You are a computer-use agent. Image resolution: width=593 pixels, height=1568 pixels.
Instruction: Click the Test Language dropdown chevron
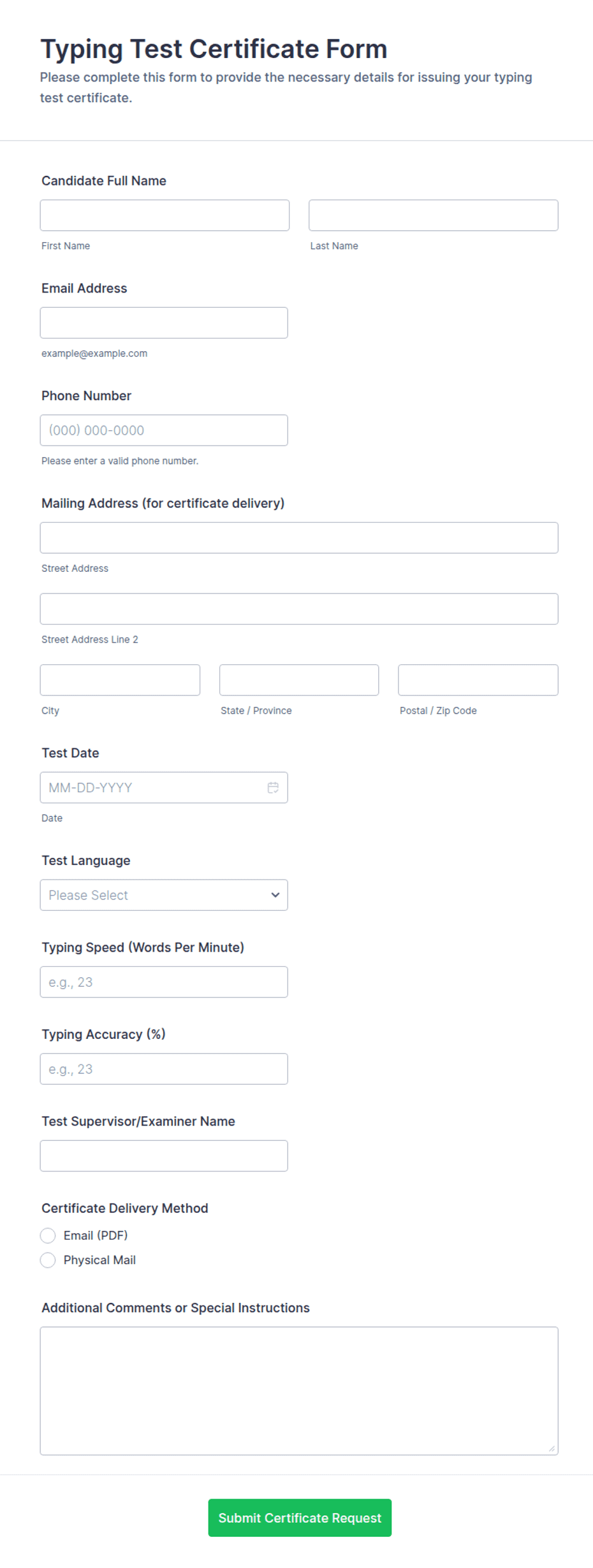coord(275,895)
